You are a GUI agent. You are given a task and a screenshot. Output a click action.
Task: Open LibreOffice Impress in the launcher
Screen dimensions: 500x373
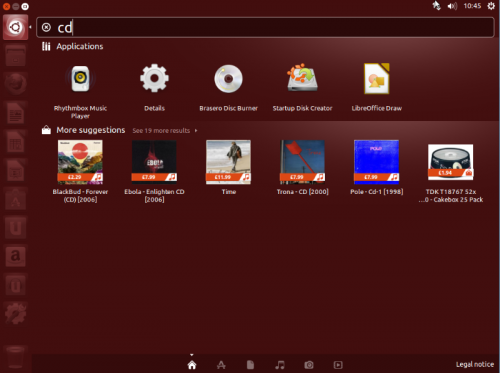click(x=15, y=170)
